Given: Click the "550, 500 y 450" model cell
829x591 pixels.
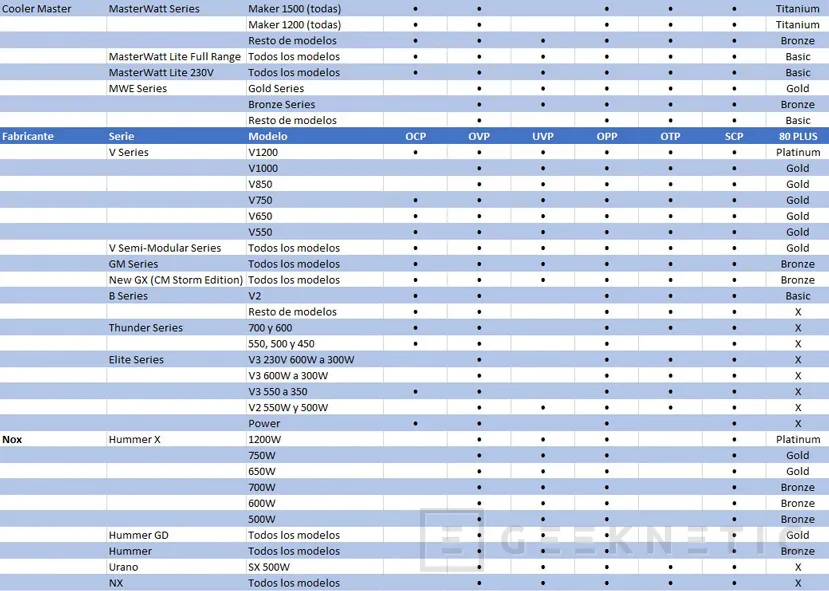Looking at the screenshot, I should 281,344.
